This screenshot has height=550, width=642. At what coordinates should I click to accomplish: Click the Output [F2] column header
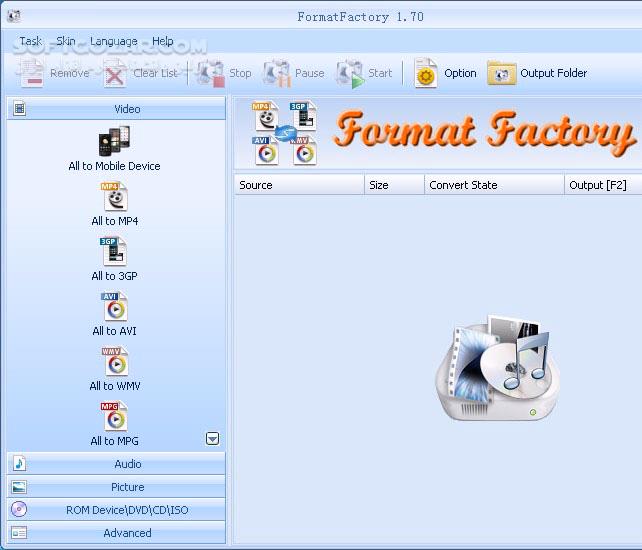point(603,185)
